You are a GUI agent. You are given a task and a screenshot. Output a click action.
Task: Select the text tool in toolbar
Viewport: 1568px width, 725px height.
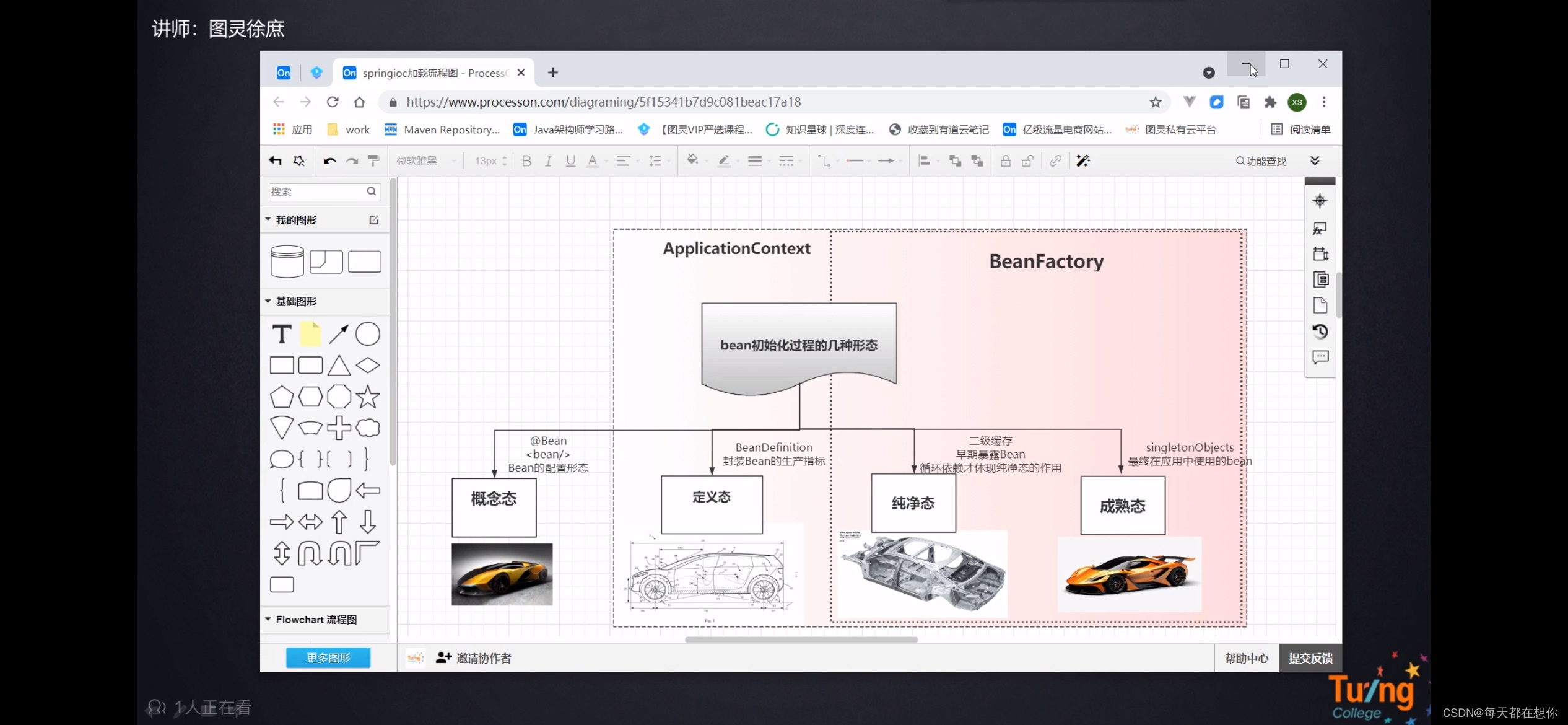[x=281, y=333]
